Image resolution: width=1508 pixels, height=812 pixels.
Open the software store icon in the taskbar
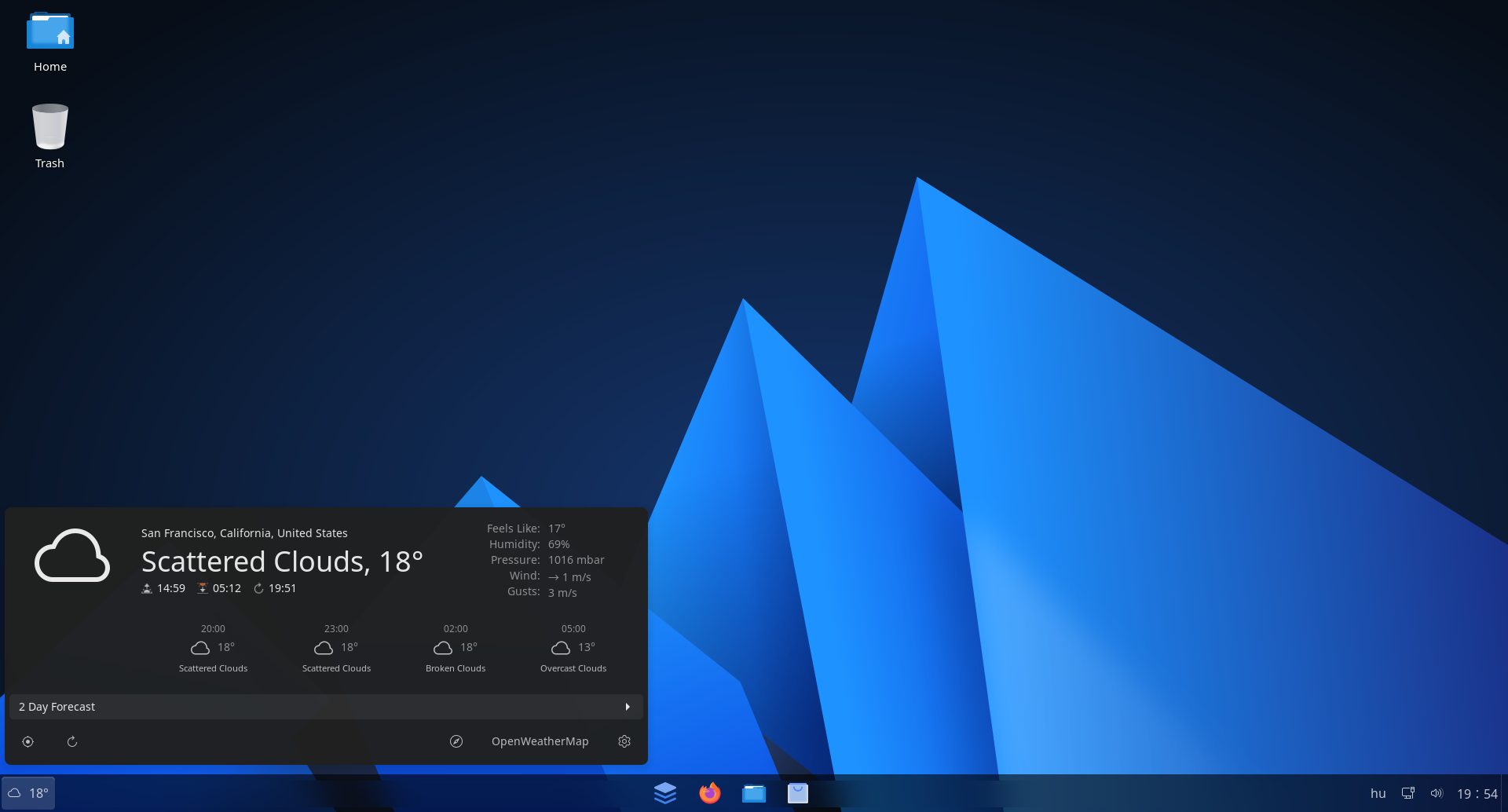click(x=798, y=793)
